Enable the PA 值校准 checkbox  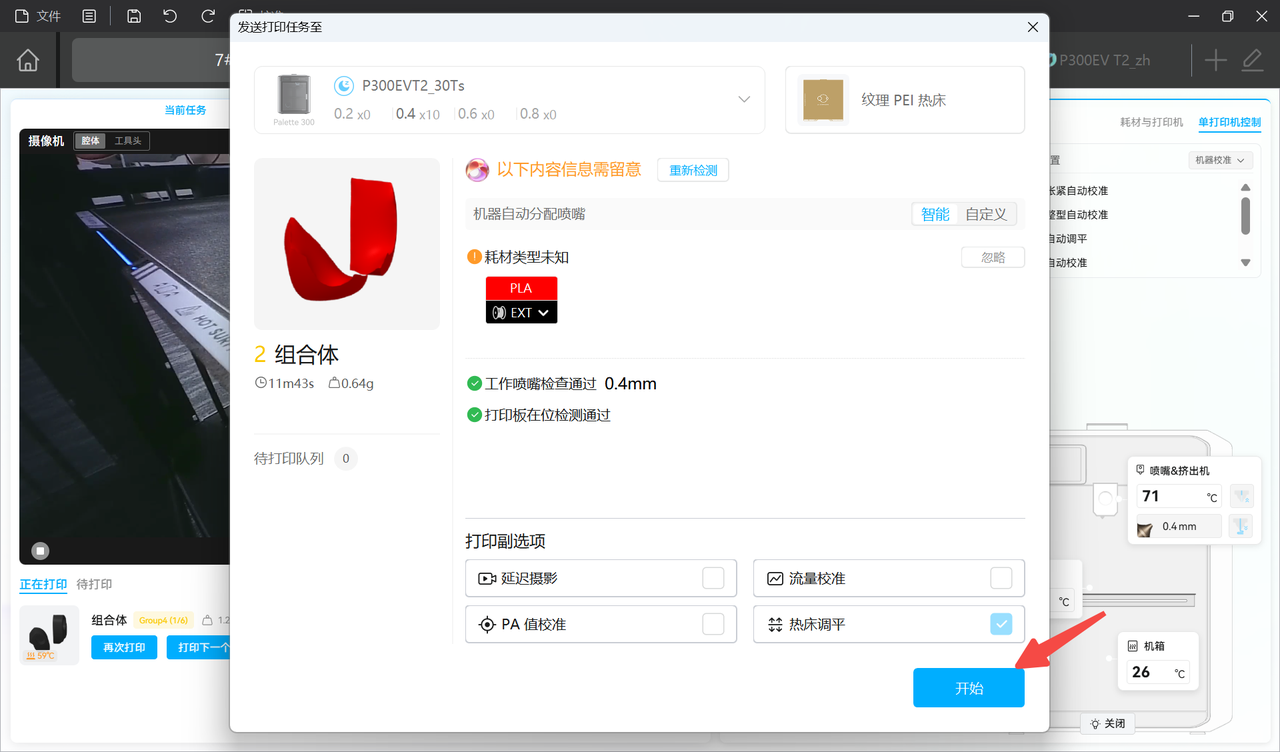click(713, 624)
